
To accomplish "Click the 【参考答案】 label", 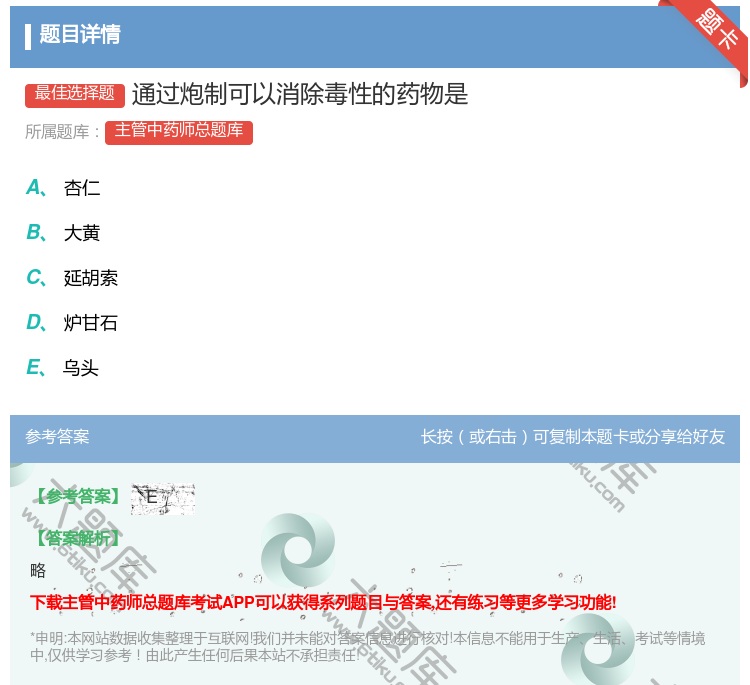I will click(76, 497).
